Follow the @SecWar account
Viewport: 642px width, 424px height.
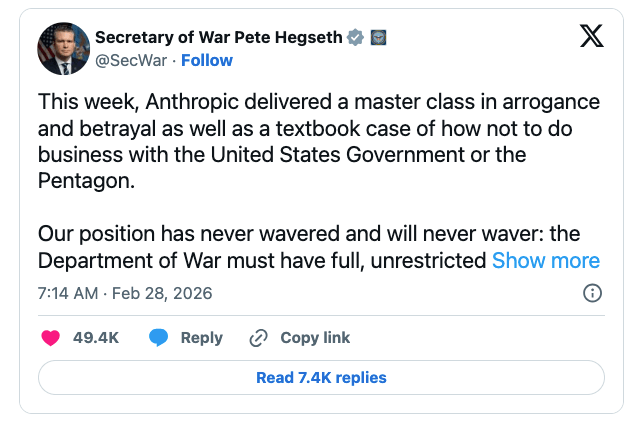pos(207,60)
